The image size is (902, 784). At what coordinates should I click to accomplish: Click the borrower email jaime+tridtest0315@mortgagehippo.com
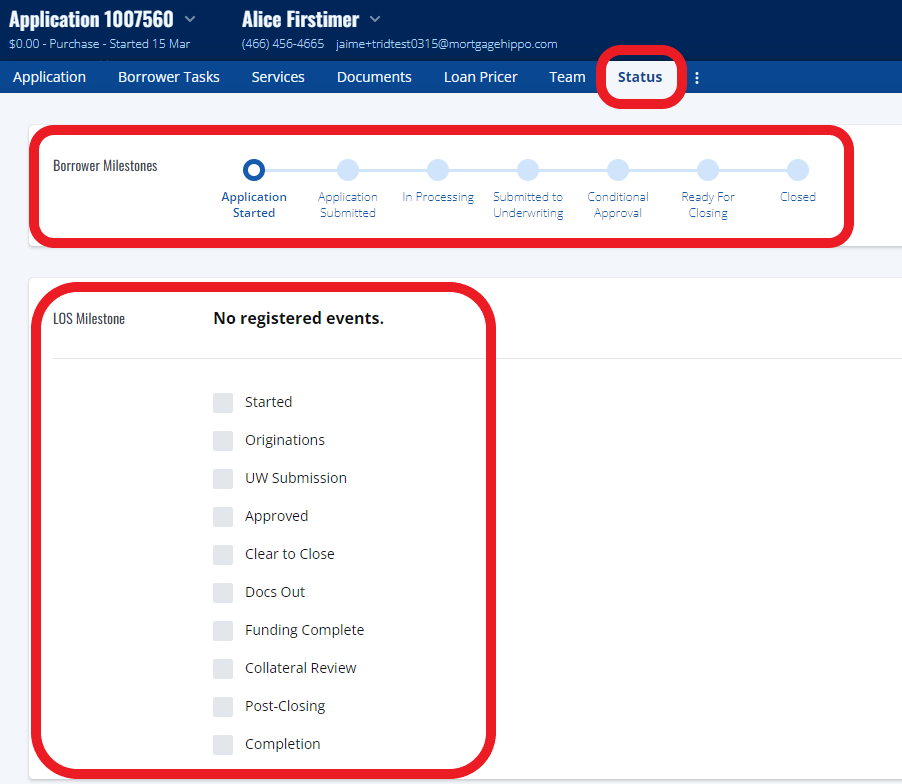(x=446, y=44)
